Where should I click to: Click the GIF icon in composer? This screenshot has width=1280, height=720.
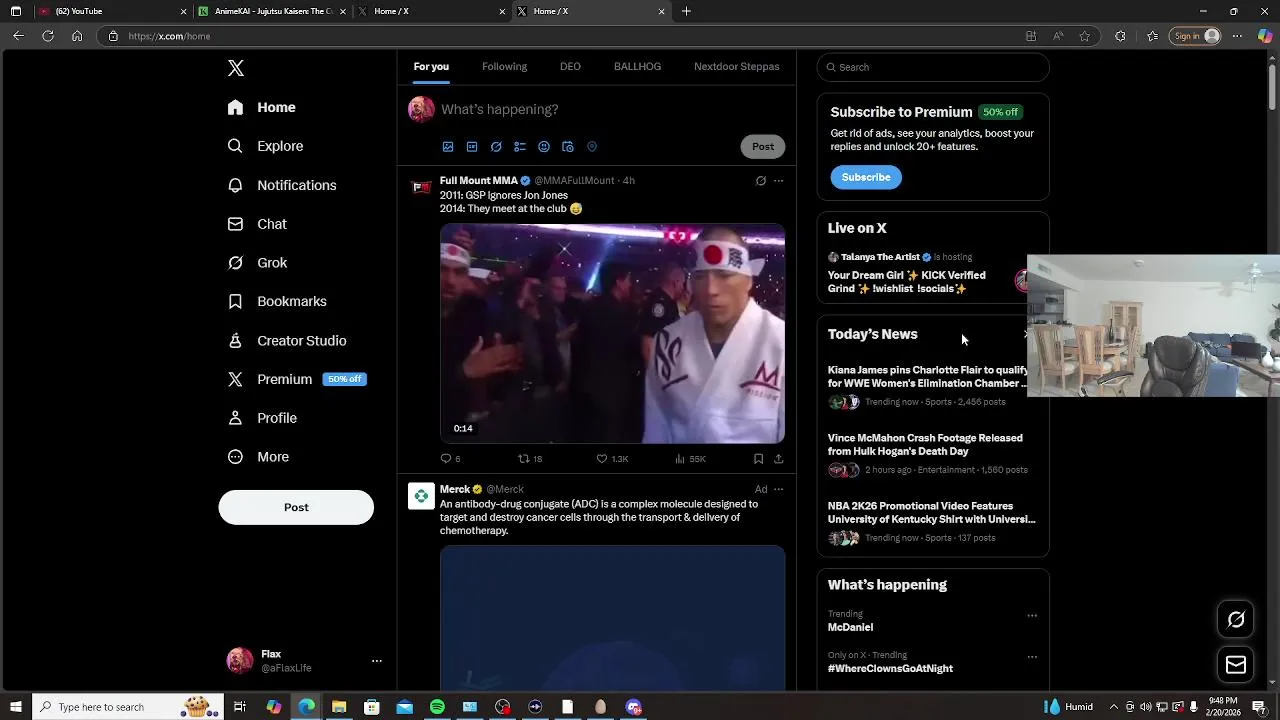472,147
